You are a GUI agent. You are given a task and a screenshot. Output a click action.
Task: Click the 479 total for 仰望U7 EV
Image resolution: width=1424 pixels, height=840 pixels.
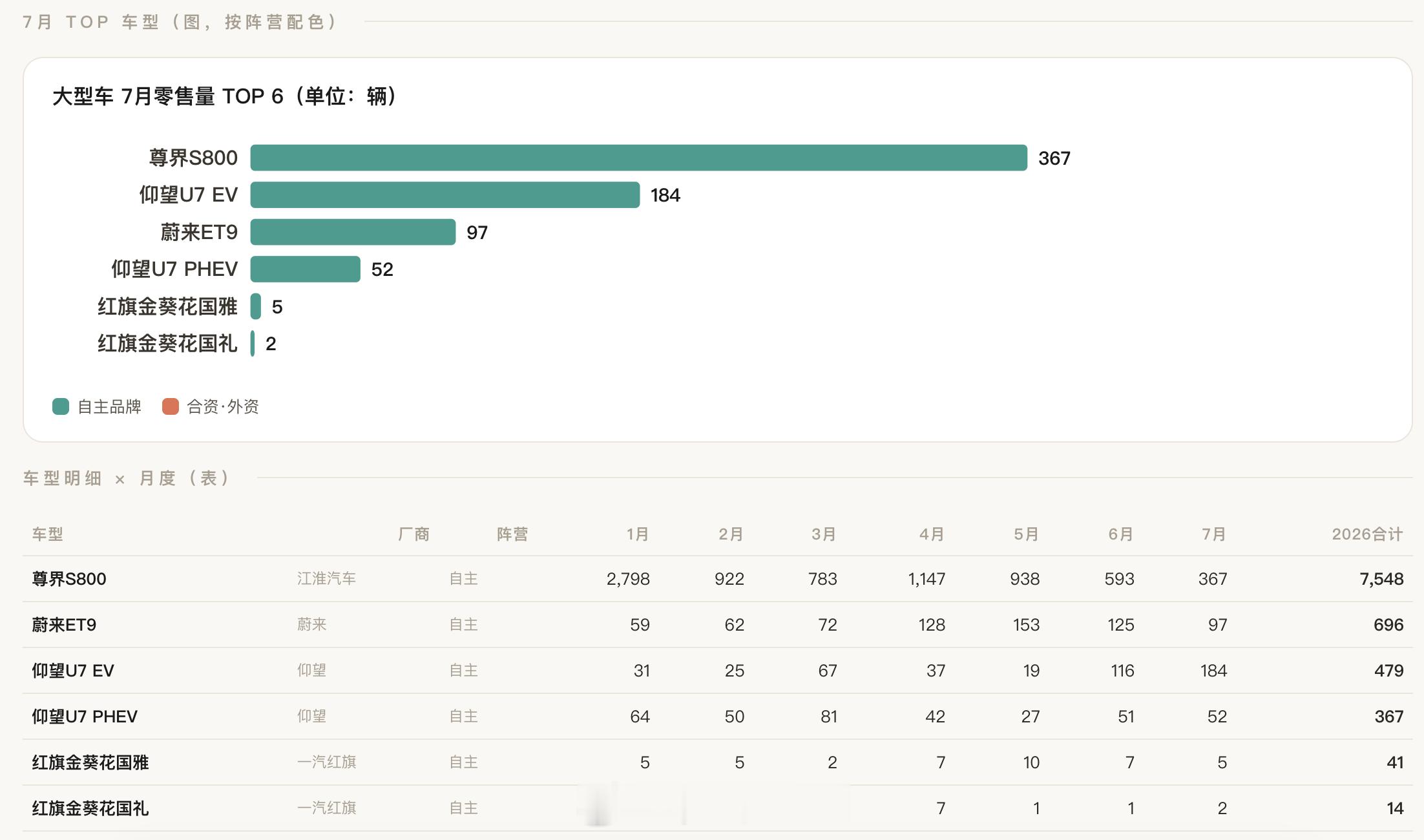(1388, 671)
